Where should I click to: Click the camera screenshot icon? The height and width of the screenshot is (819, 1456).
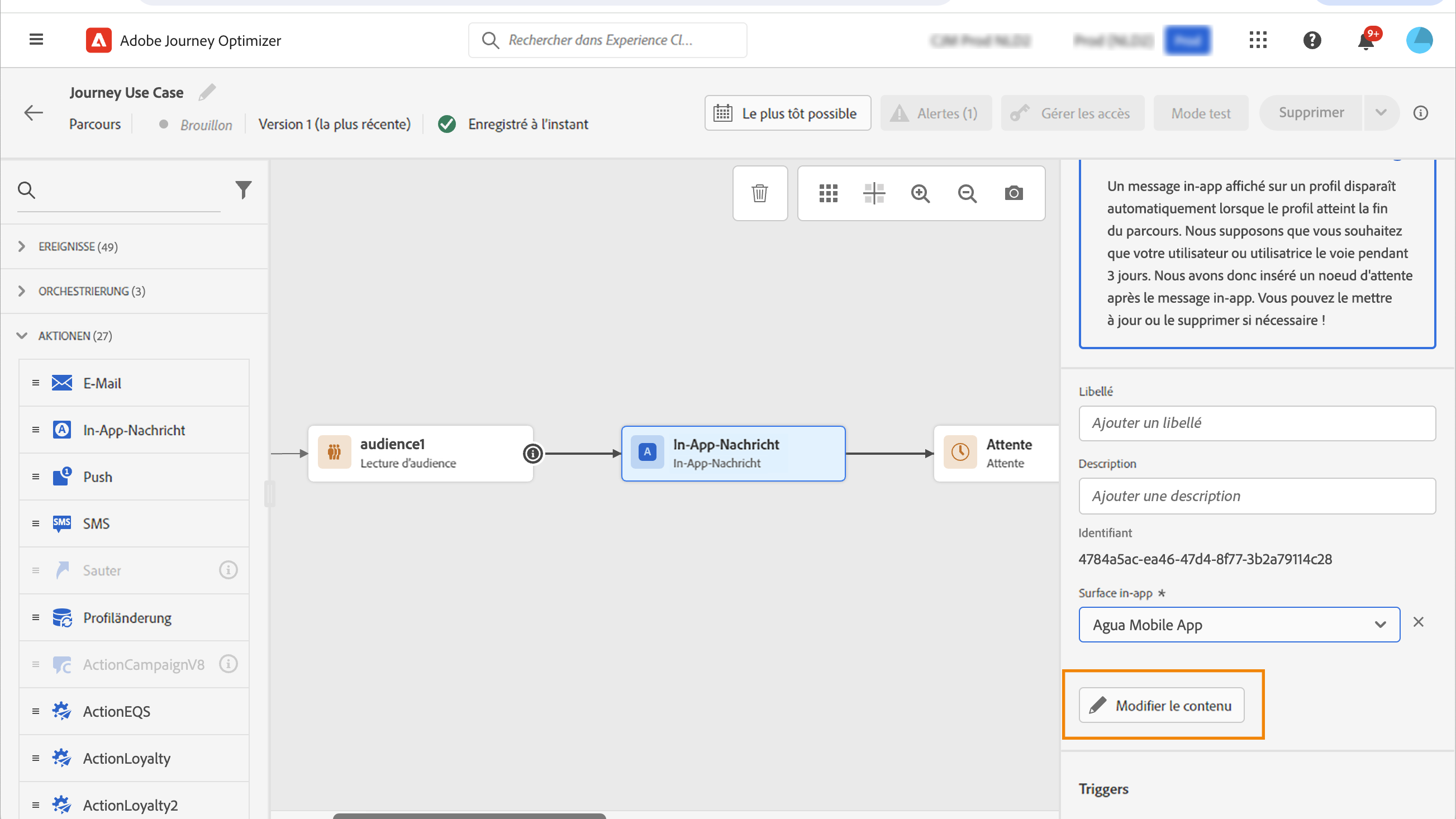(x=1014, y=193)
